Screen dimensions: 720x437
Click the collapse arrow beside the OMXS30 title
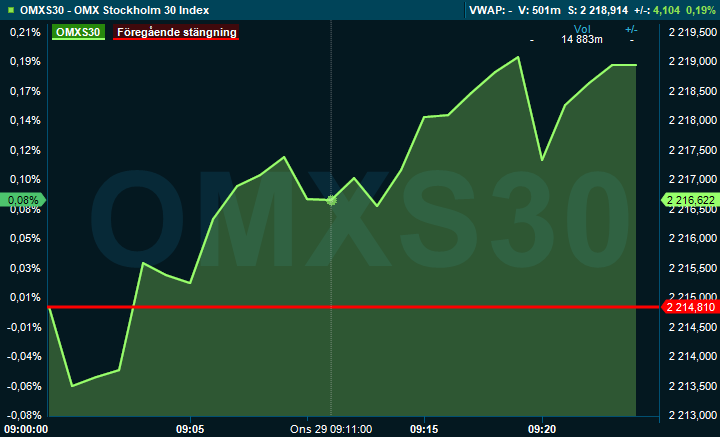(9, 10)
